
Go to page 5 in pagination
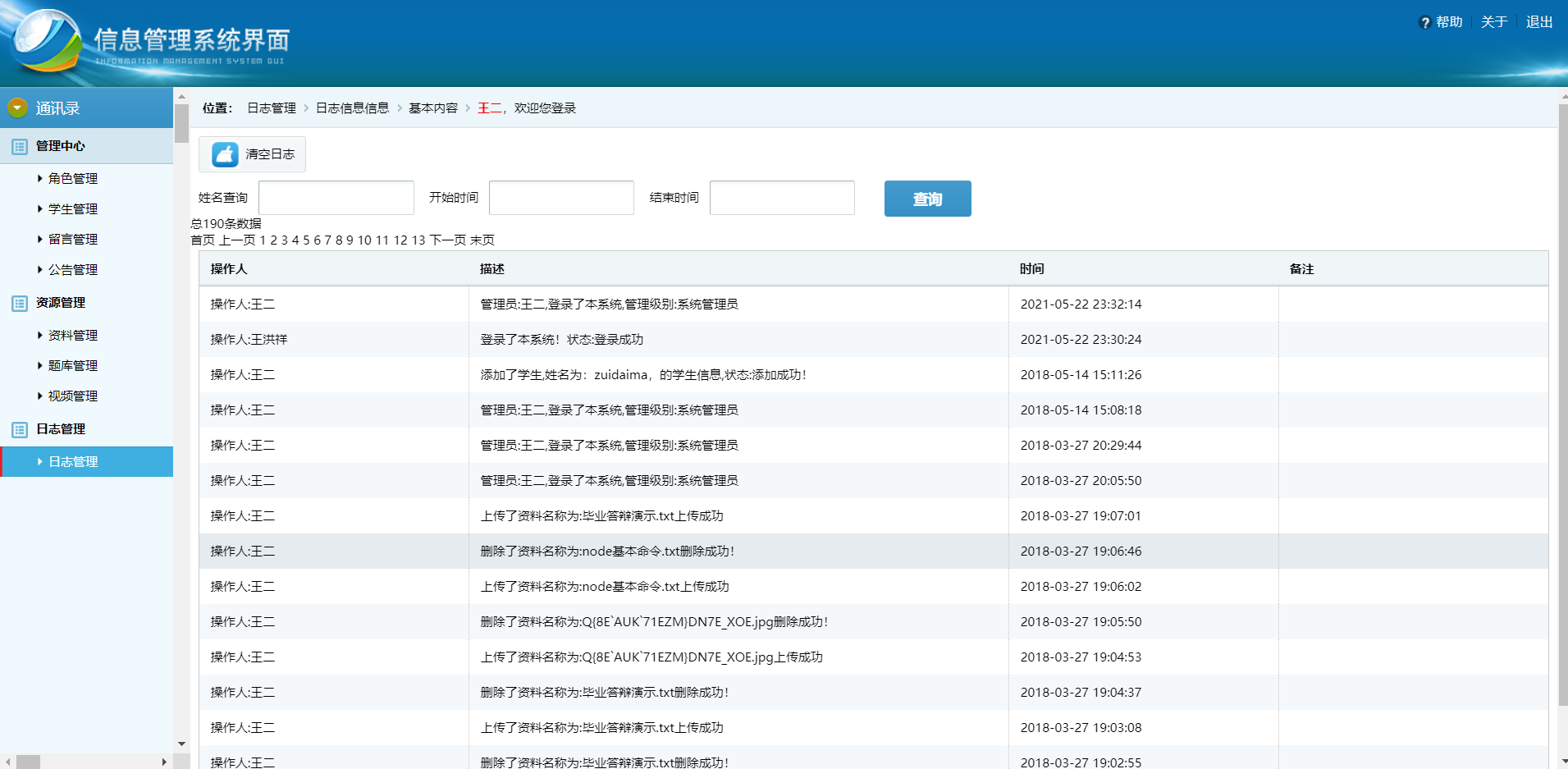point(304,240)
